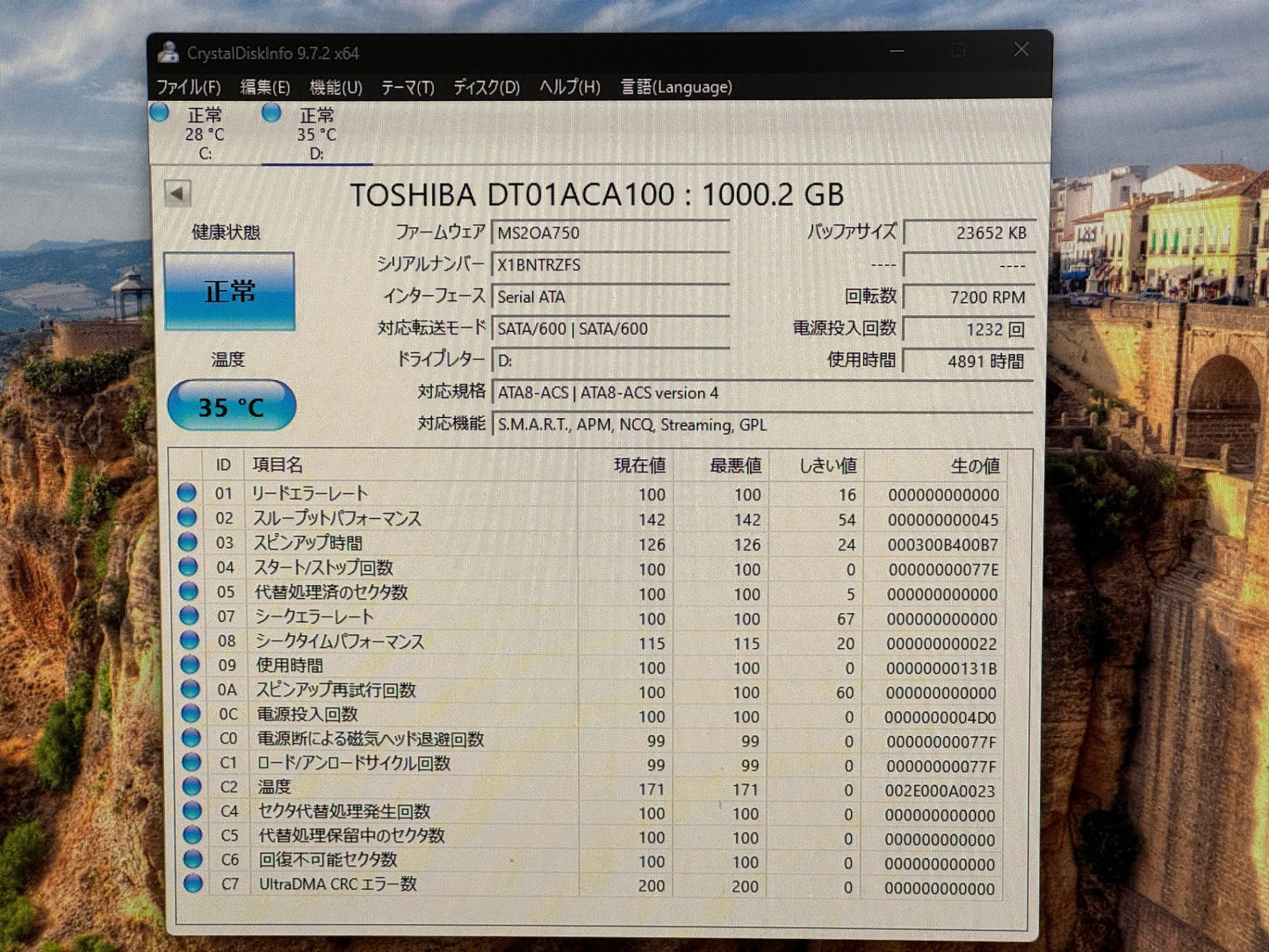Click the rotation rate value 7200 RPM
This screenshot has height=952, width=1269.
968,297
